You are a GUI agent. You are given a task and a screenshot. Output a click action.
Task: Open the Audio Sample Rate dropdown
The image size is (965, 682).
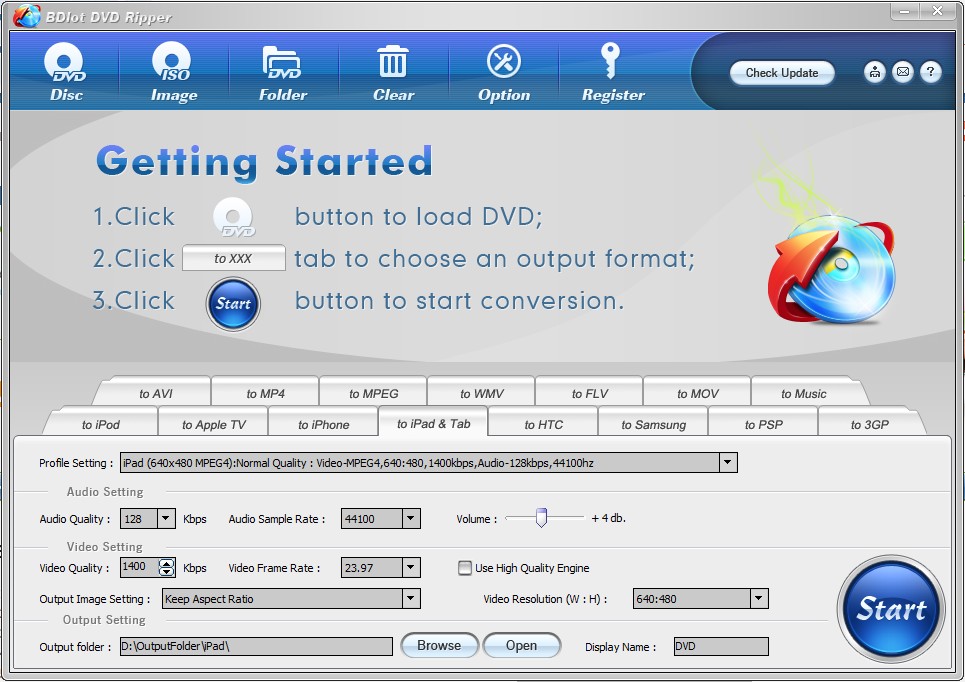point(411,518)
